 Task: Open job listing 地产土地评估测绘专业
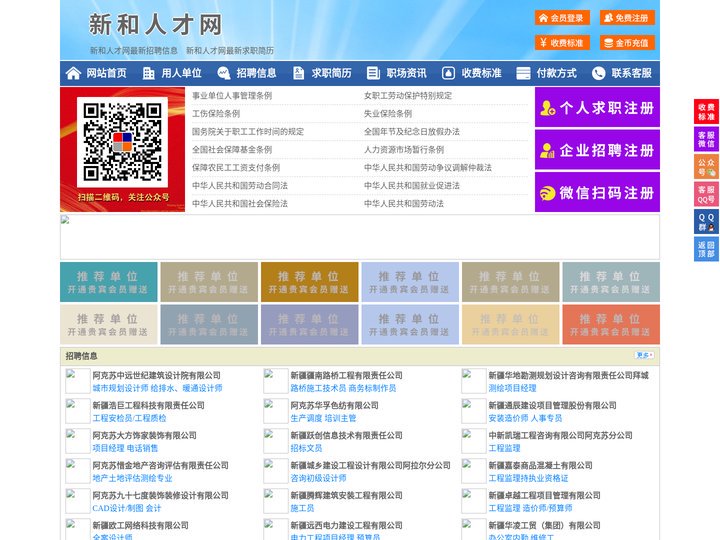pos(132,478)
